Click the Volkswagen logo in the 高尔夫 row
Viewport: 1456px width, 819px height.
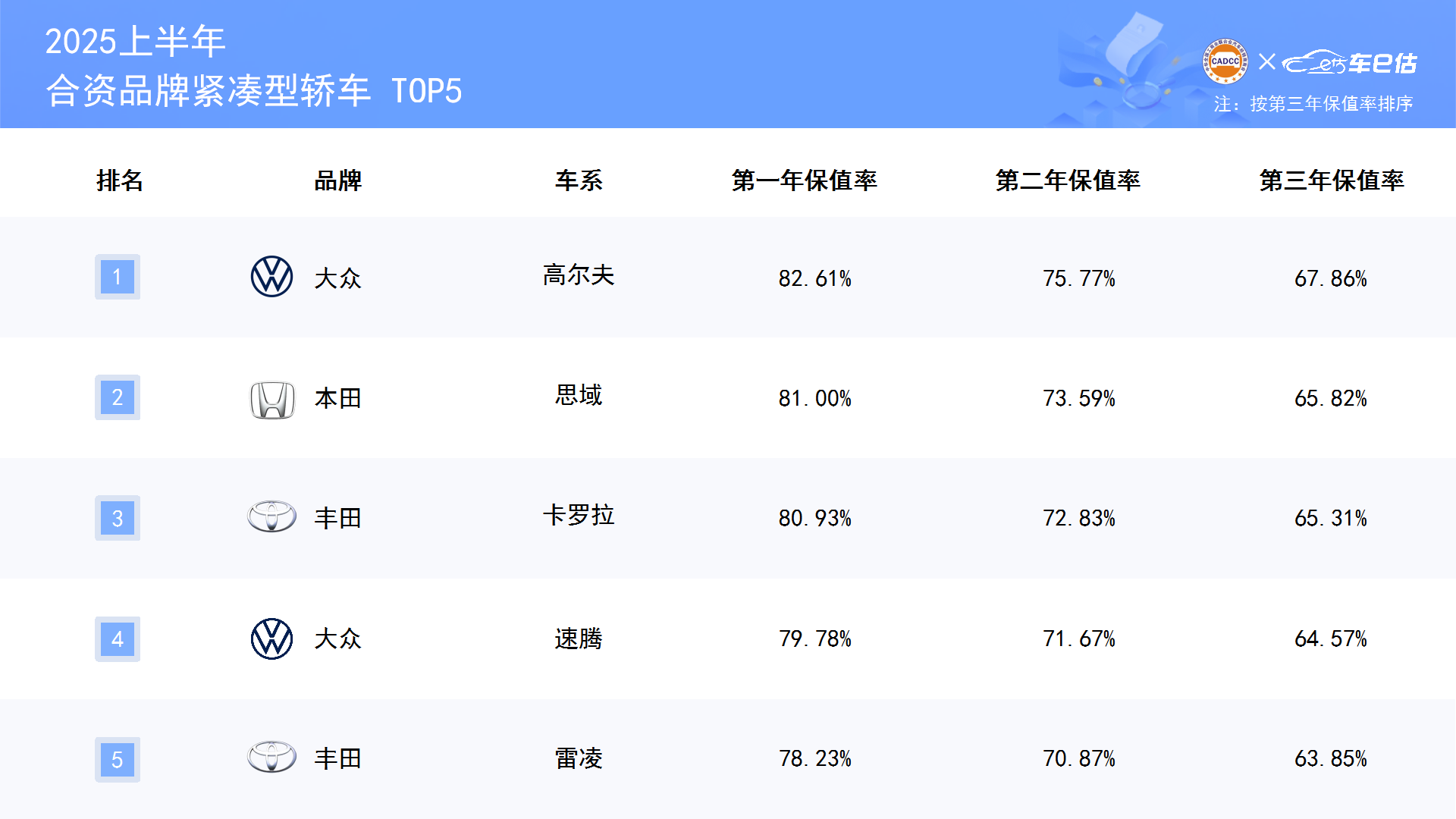point(271,277)
